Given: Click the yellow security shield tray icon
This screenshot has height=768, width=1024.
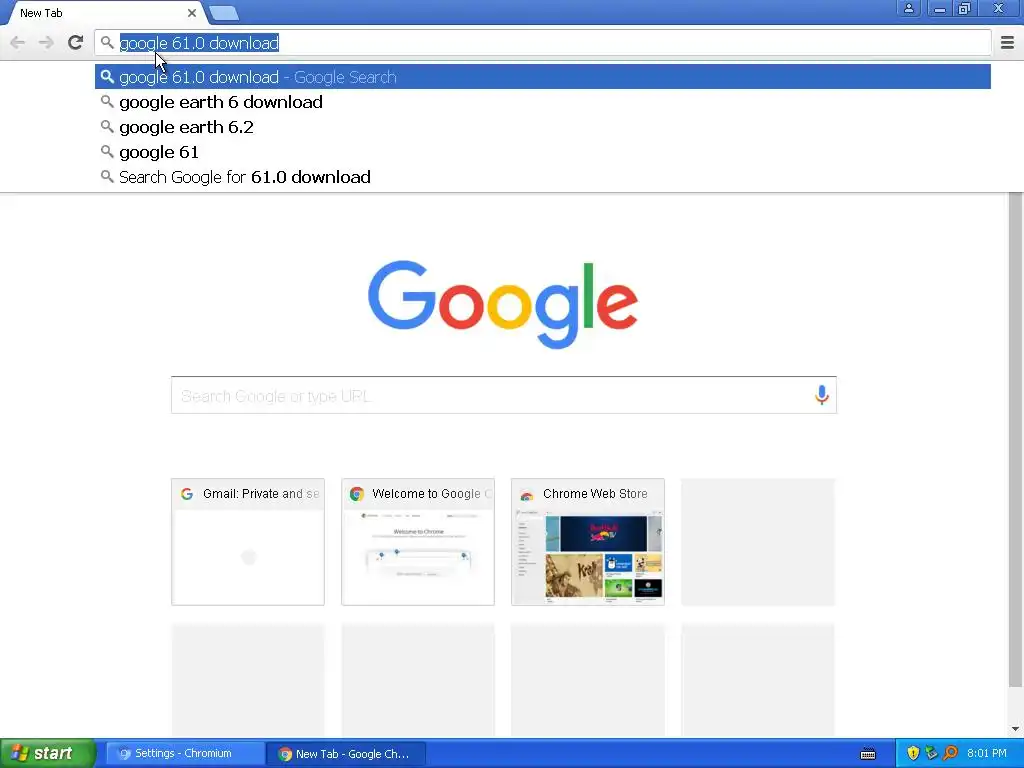Looking at the screenshot, I should 913,753.
